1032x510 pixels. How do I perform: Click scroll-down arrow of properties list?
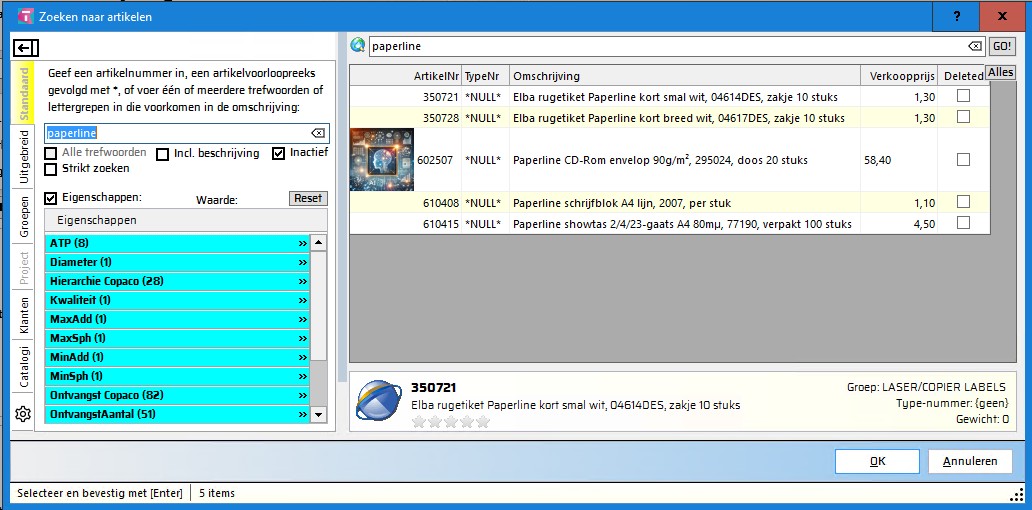point(319,415)
